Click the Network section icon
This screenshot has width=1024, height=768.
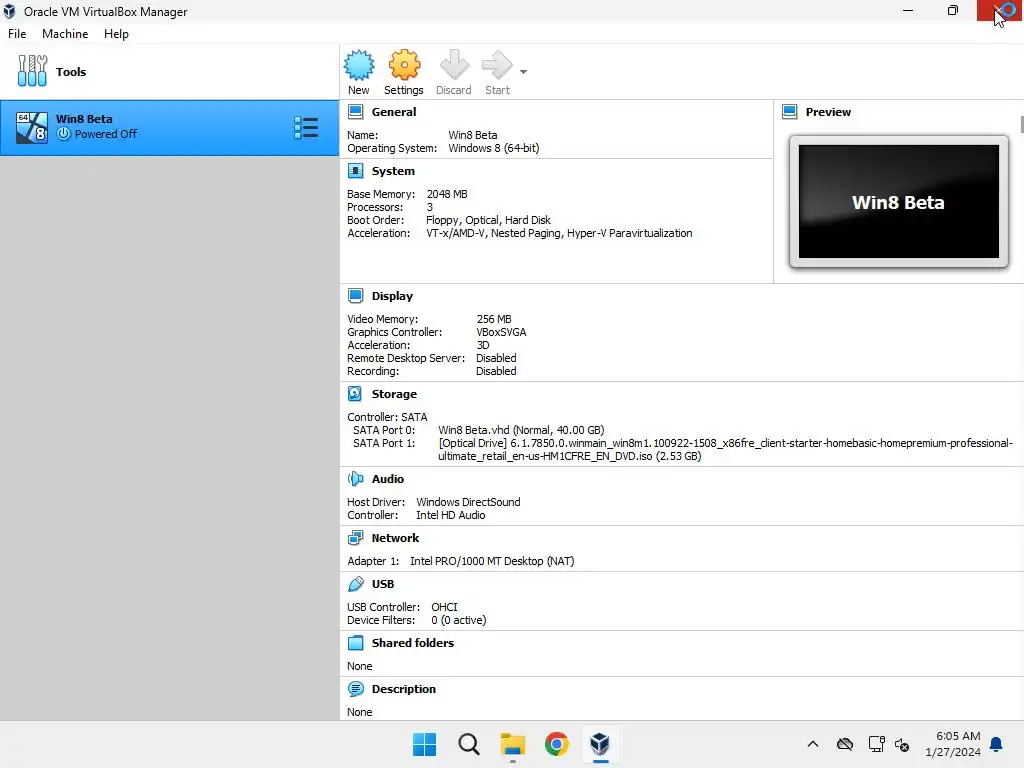click(x=355, y=538)
